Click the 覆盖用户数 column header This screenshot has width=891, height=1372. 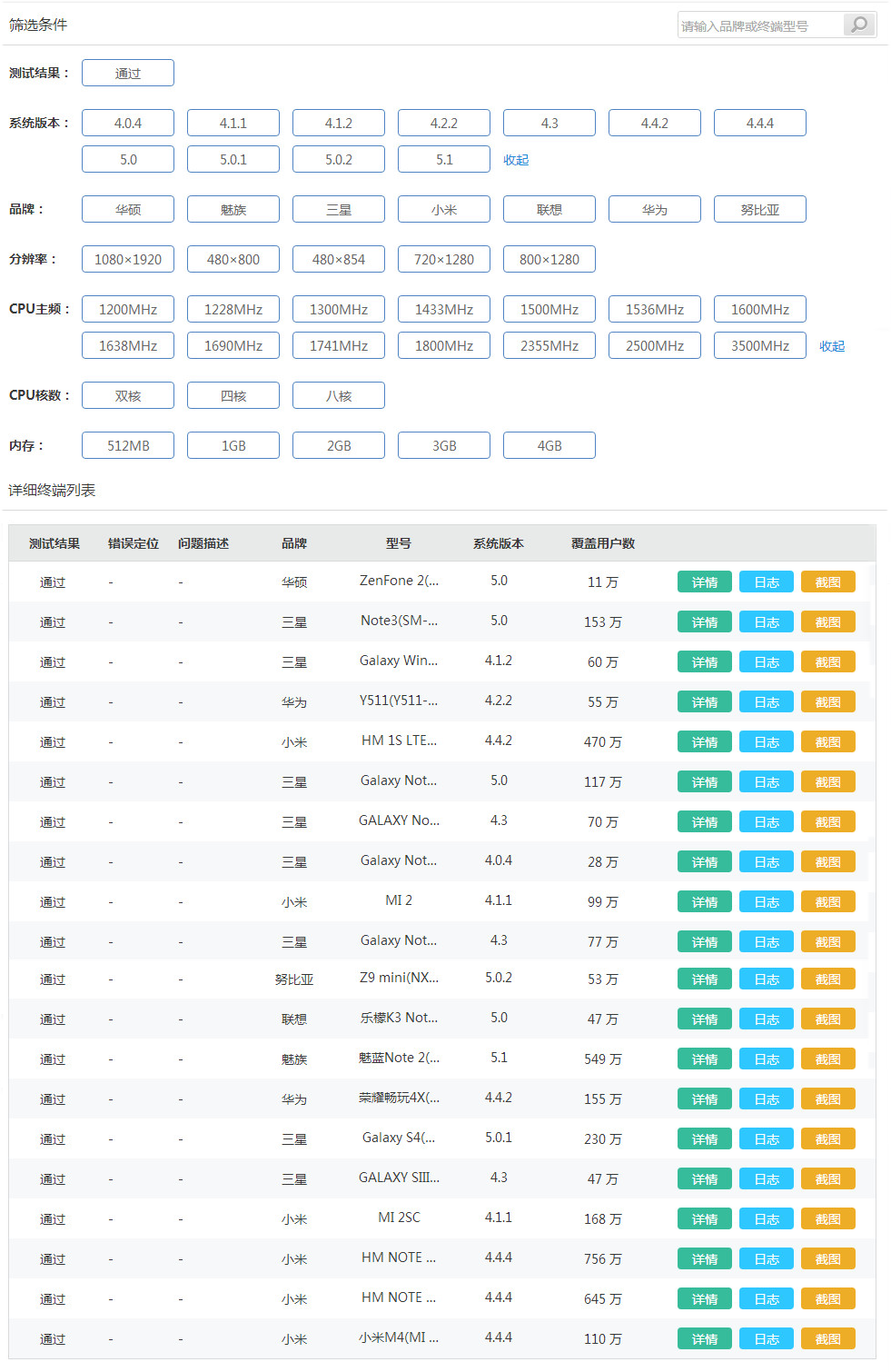[603, 543]
